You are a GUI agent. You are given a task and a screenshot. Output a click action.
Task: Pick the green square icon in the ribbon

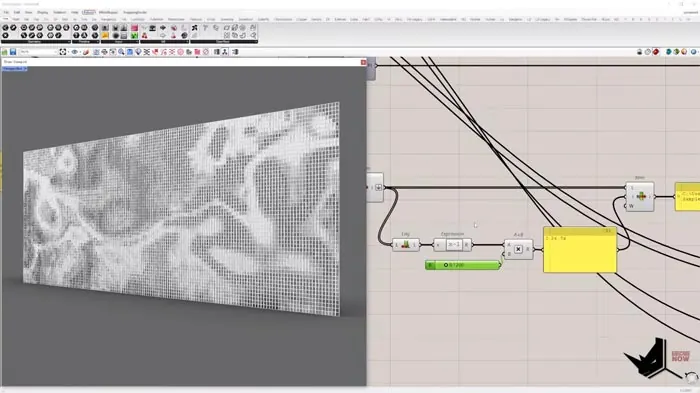[134, 35]
